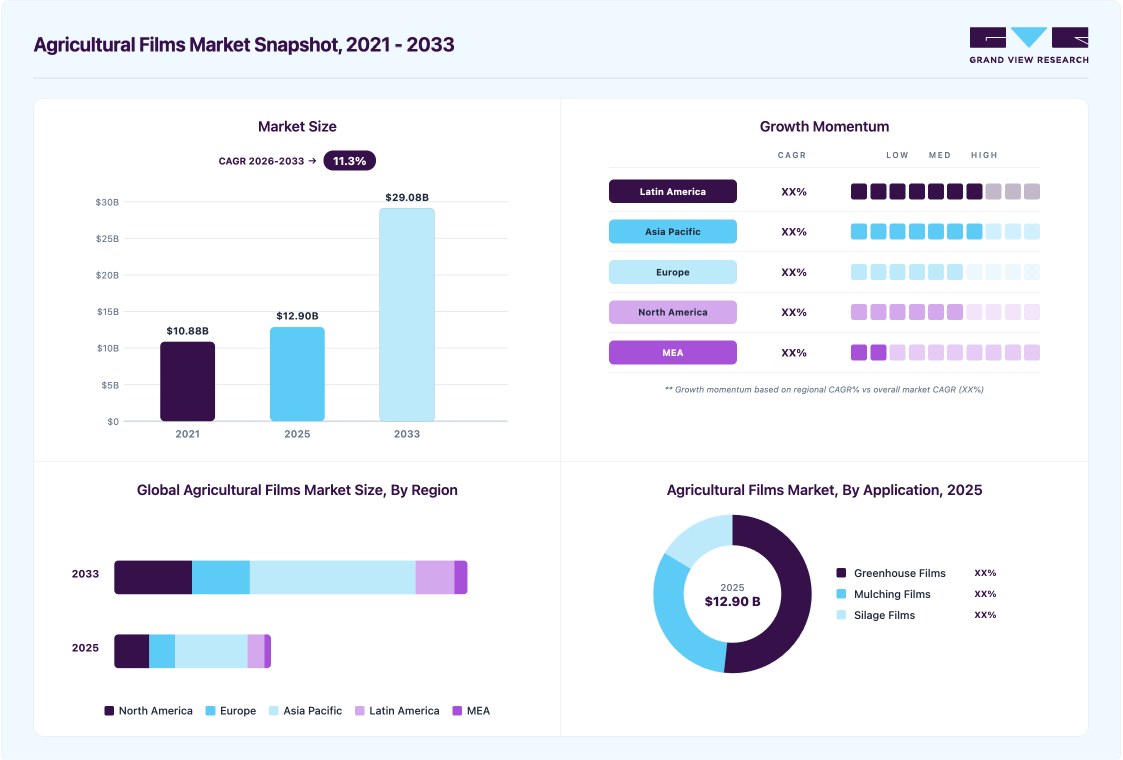Image resolution: width=1123 pixels, height=760 pixels.
Task: Click the MED column label
Action: pyautogui.click(x=940, y=155)
